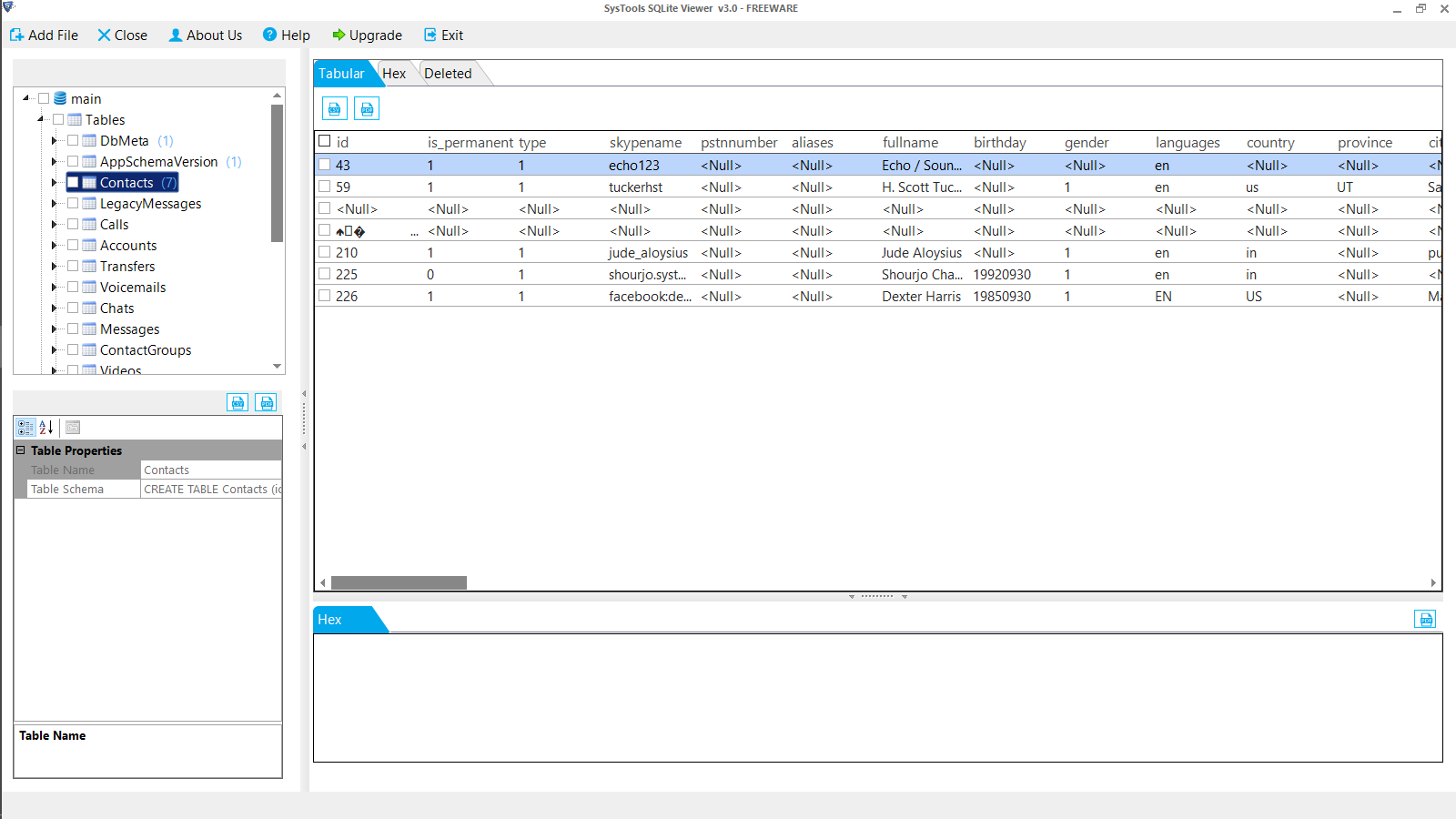Click the main database icon
The height and width of the screenshot is (819, 1456).
60,98
